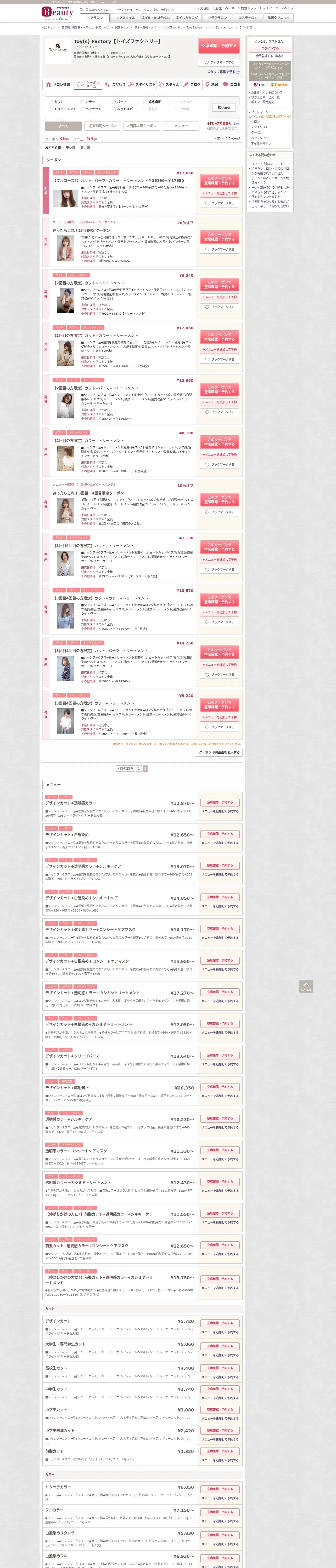336x1568 pixels.
Task: Go to previous page via 前へ arrow
Action: pos(219,139)
